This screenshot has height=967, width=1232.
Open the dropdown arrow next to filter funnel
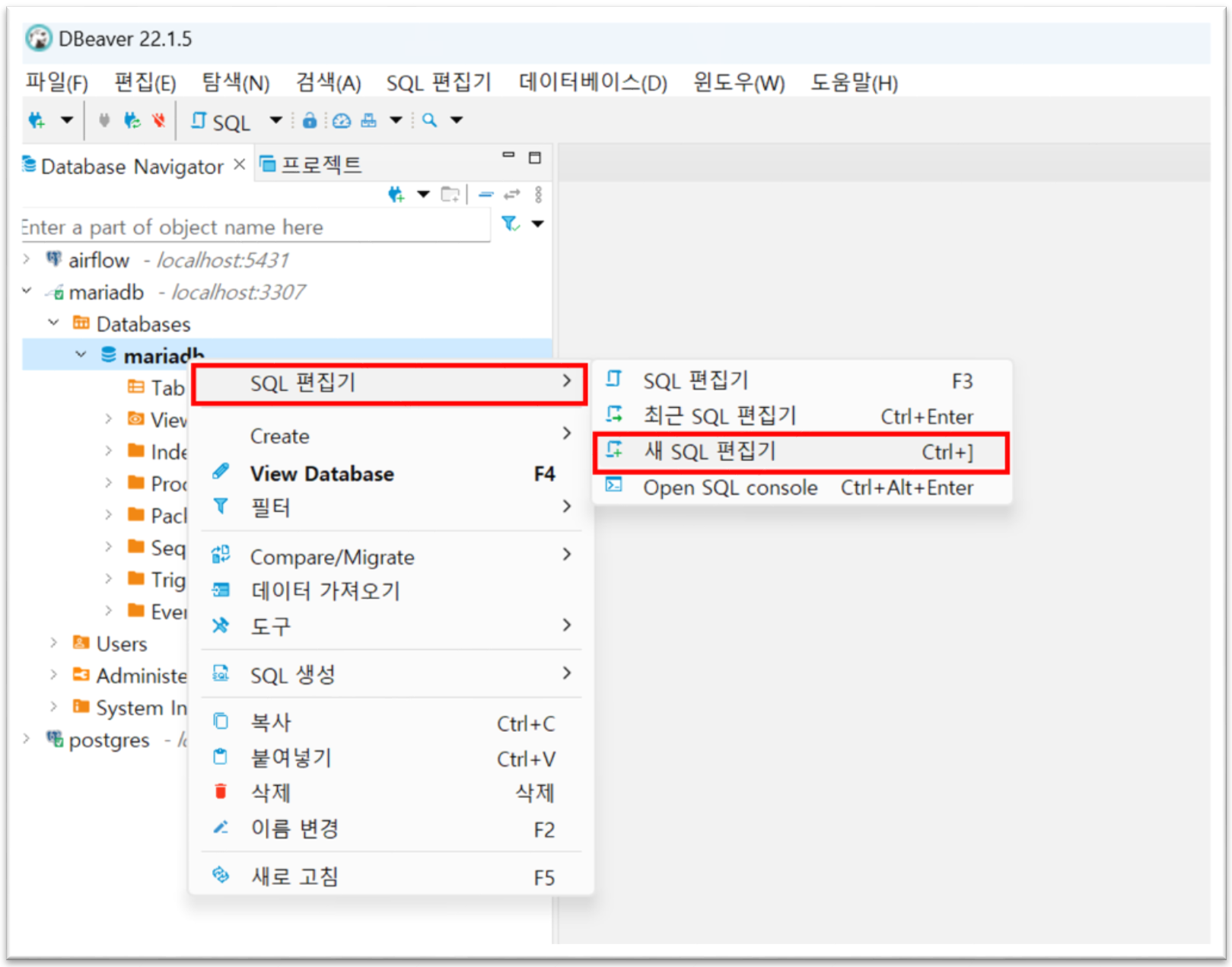click(x=537, y=224)
